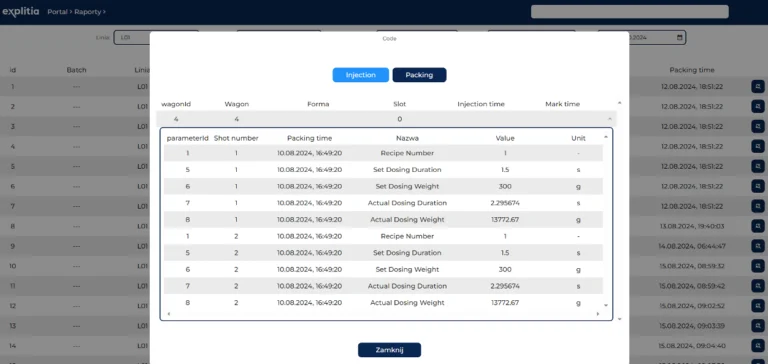
Task: Click scroll-down arrow of the parameters table
Action: click(x=606, y=305)
